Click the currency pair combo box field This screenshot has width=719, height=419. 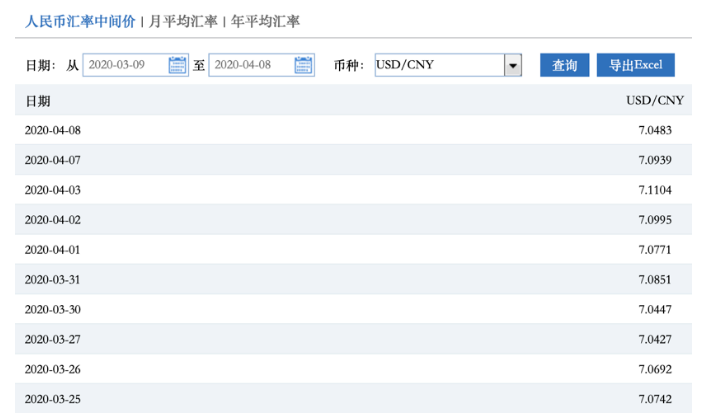(439, 66)
